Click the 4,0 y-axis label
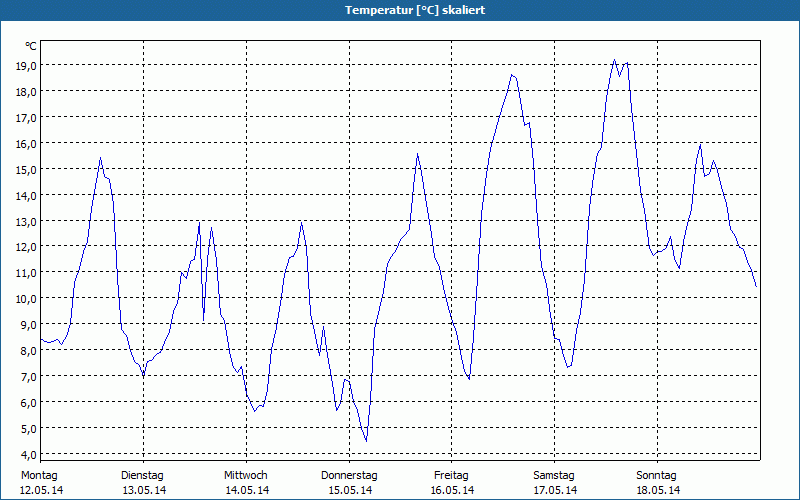Viewport: 800px width, 500px height. pyautogui.click(x=28, y=455)
